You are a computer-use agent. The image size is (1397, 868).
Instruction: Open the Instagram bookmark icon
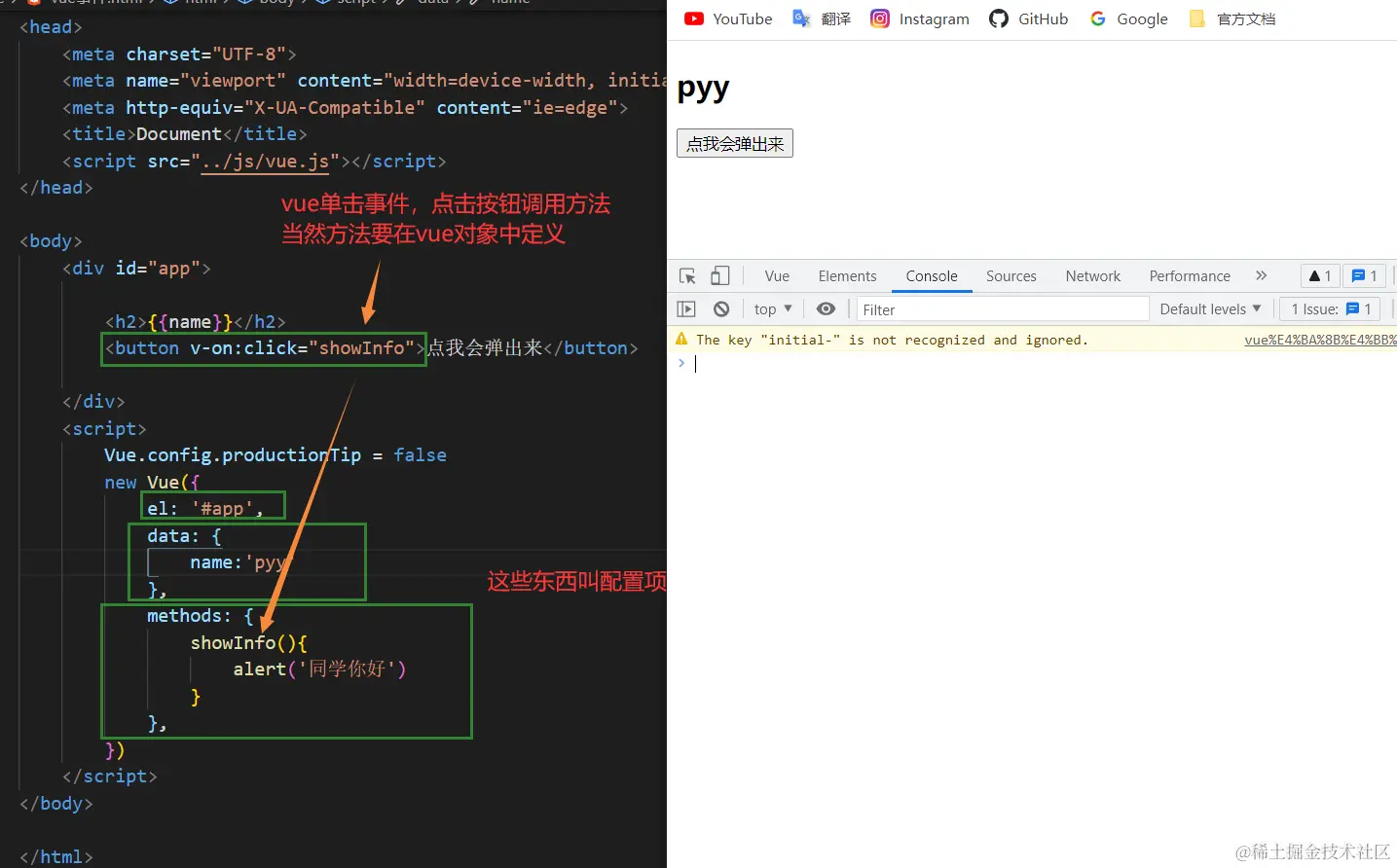point(880,18)
